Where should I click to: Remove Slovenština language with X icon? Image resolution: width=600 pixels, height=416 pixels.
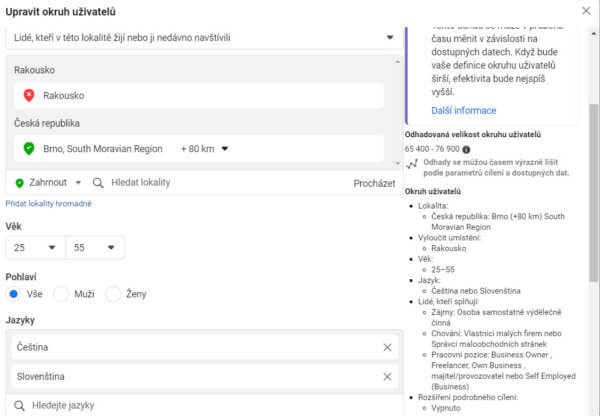coord(387,377)
